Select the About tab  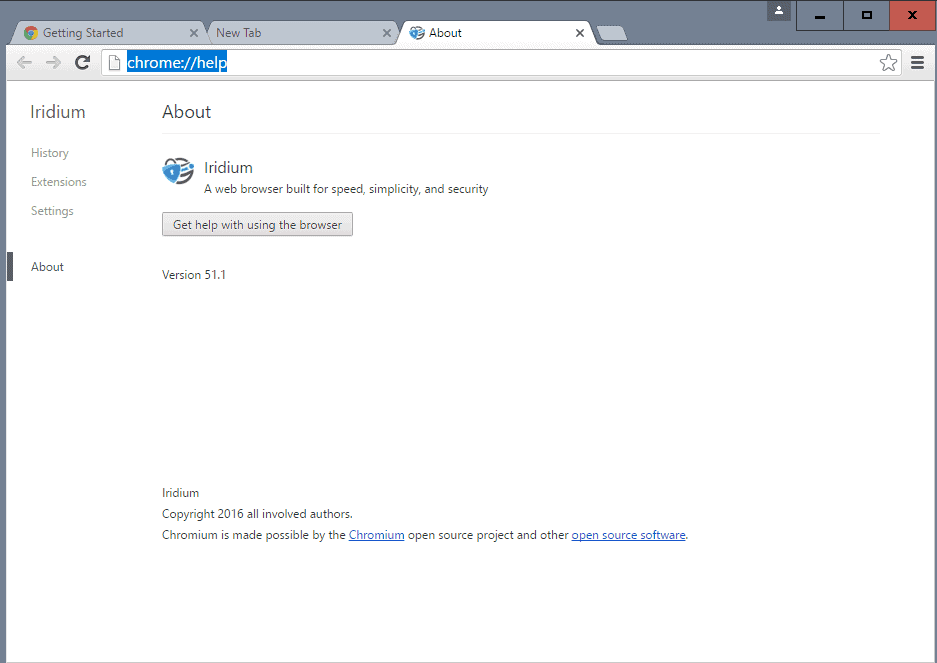click(x=495, y=33)
